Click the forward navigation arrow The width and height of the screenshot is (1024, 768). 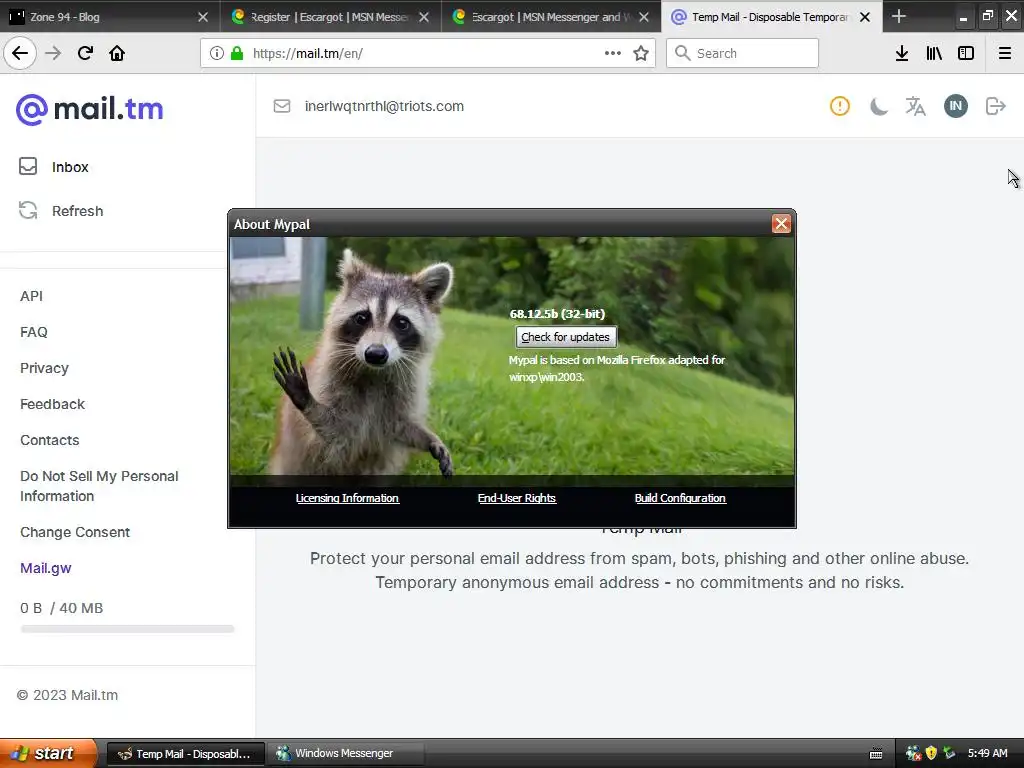[x=53, y=53]
